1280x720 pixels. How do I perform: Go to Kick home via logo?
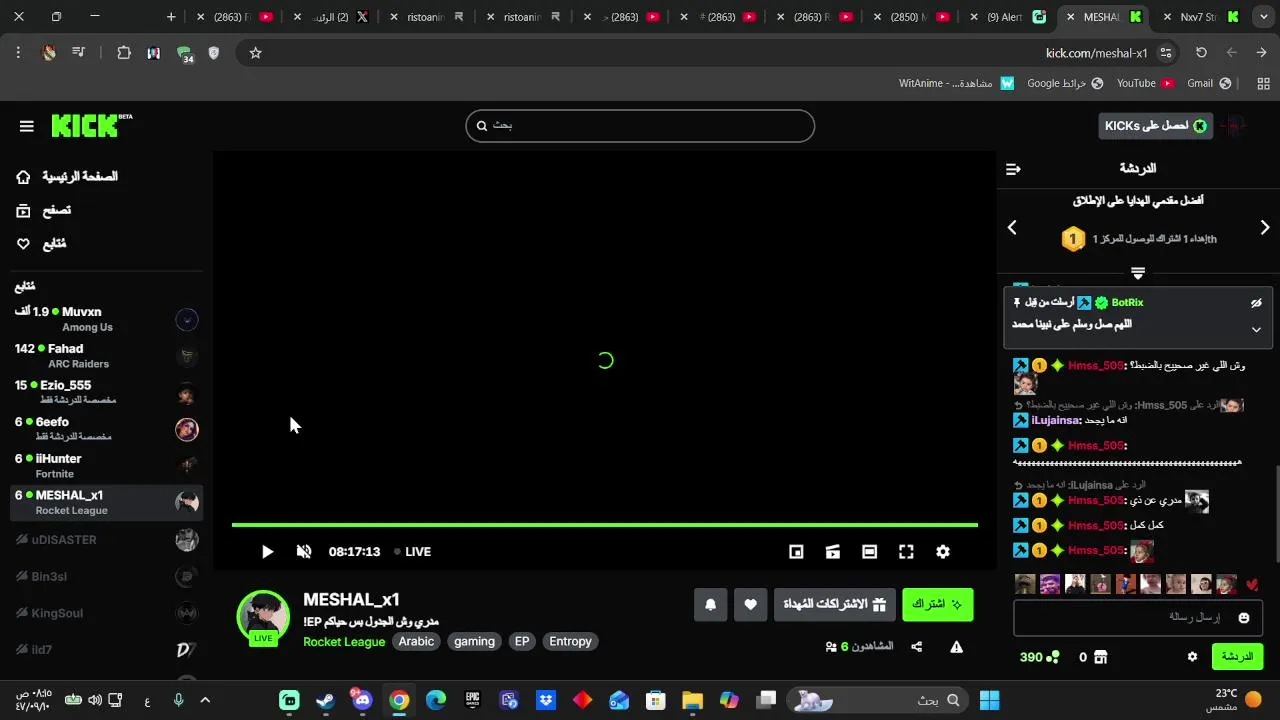[x=91, y=125]
